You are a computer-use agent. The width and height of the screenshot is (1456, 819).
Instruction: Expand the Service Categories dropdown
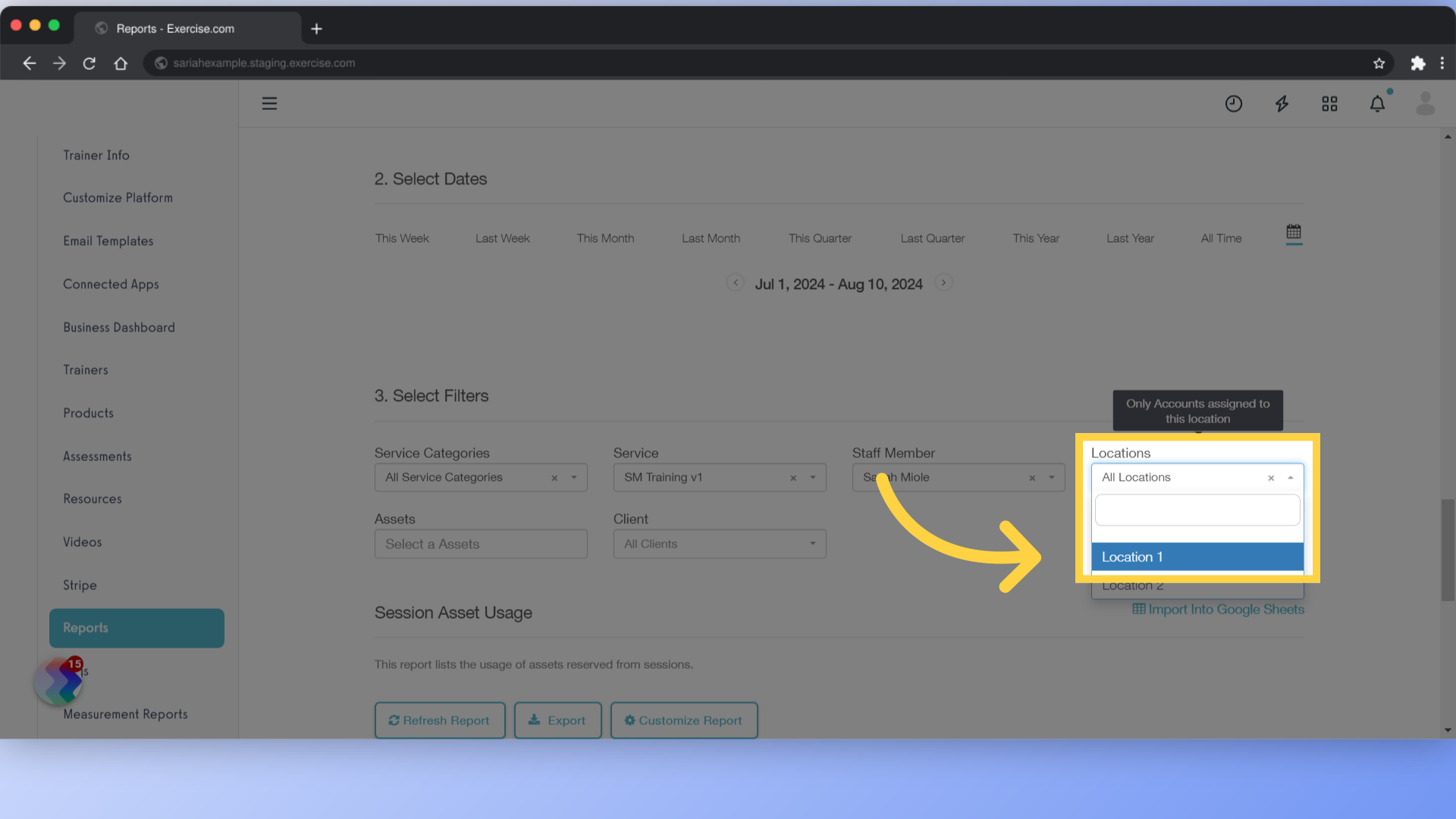click(x=574, y=478)
